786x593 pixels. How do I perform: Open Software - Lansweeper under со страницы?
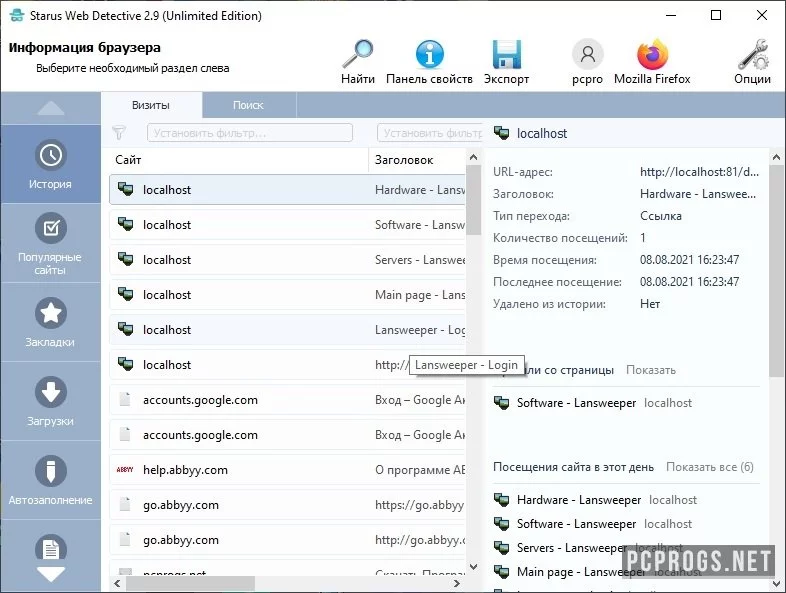tap(576, 403)
